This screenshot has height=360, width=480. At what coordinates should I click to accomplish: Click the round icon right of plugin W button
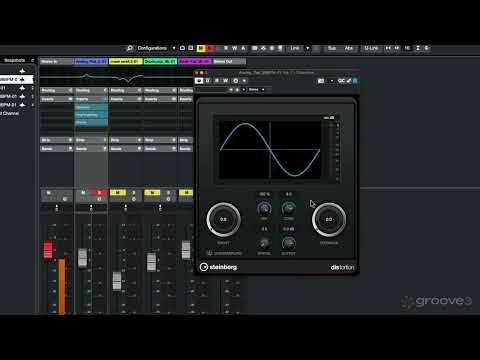pos(236,81)
